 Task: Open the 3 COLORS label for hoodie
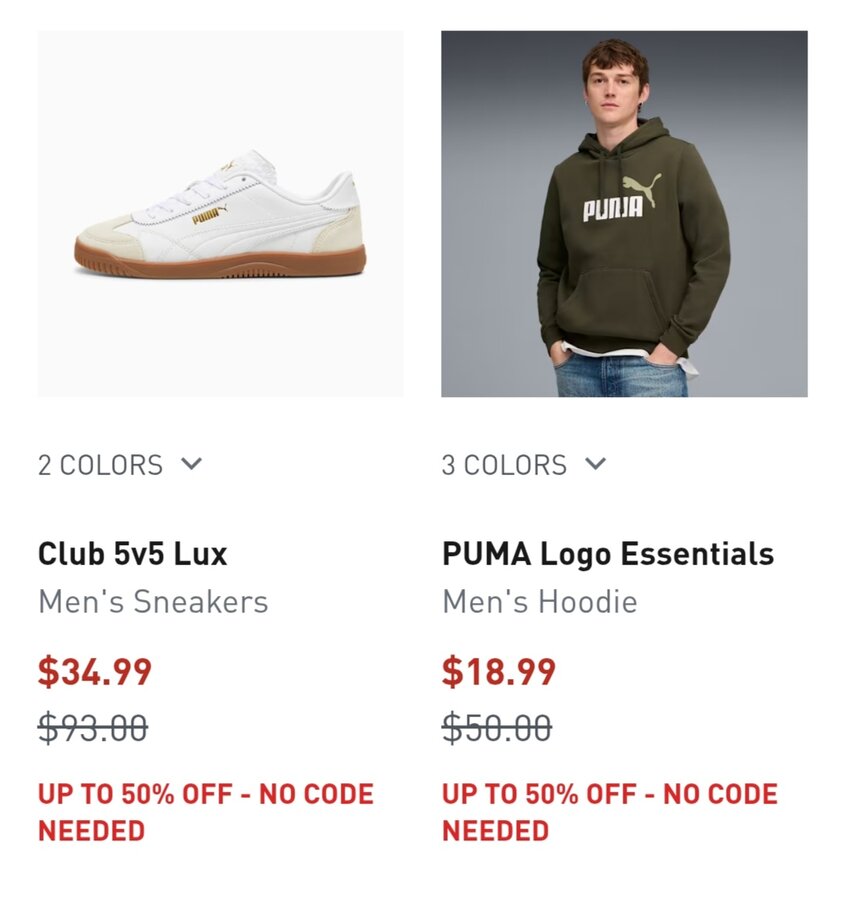coord(504,465)
